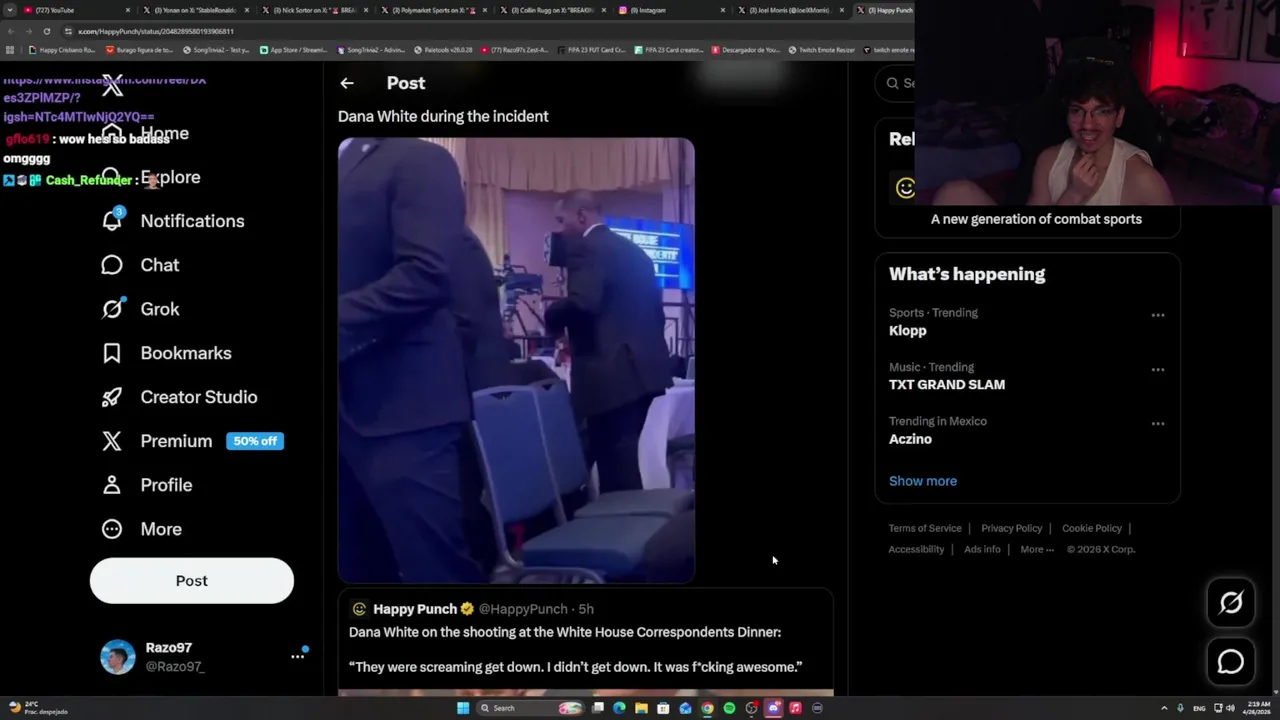Screen dimensions: 1280x720
Task: Open the Aczino trending topic
Action: click(x=910, y=439)
